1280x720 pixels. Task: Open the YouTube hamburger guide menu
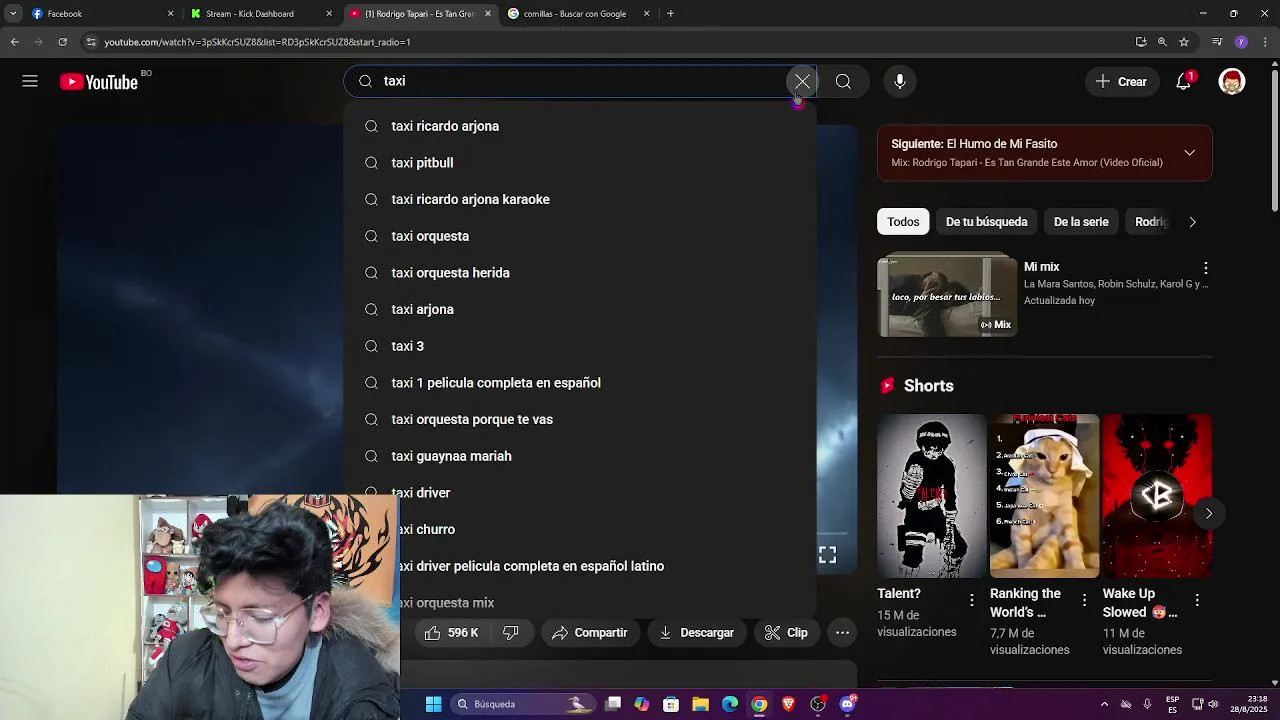pos(30,82)
